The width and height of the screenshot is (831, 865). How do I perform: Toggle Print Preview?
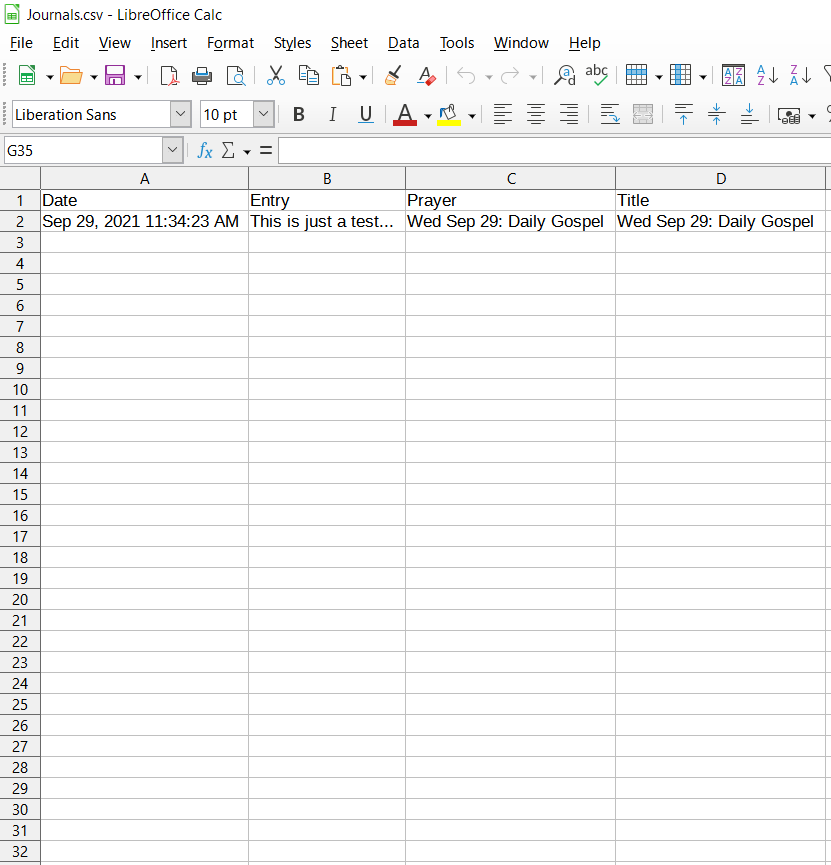coord(236,76)
